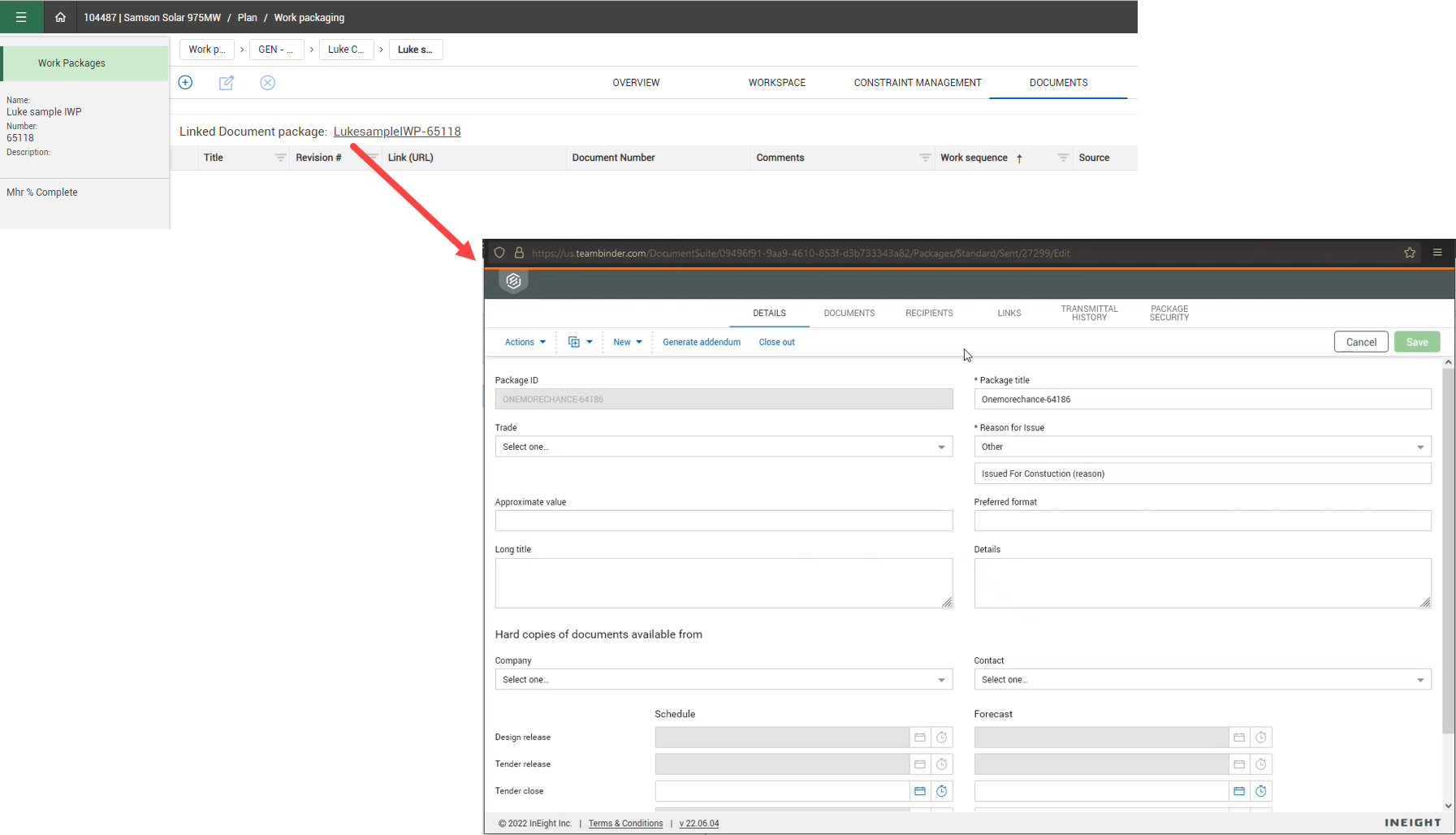Bookmark page with the star icon
The width and height of the screenshot is (1456, 835).
[x=1410, y=253]
